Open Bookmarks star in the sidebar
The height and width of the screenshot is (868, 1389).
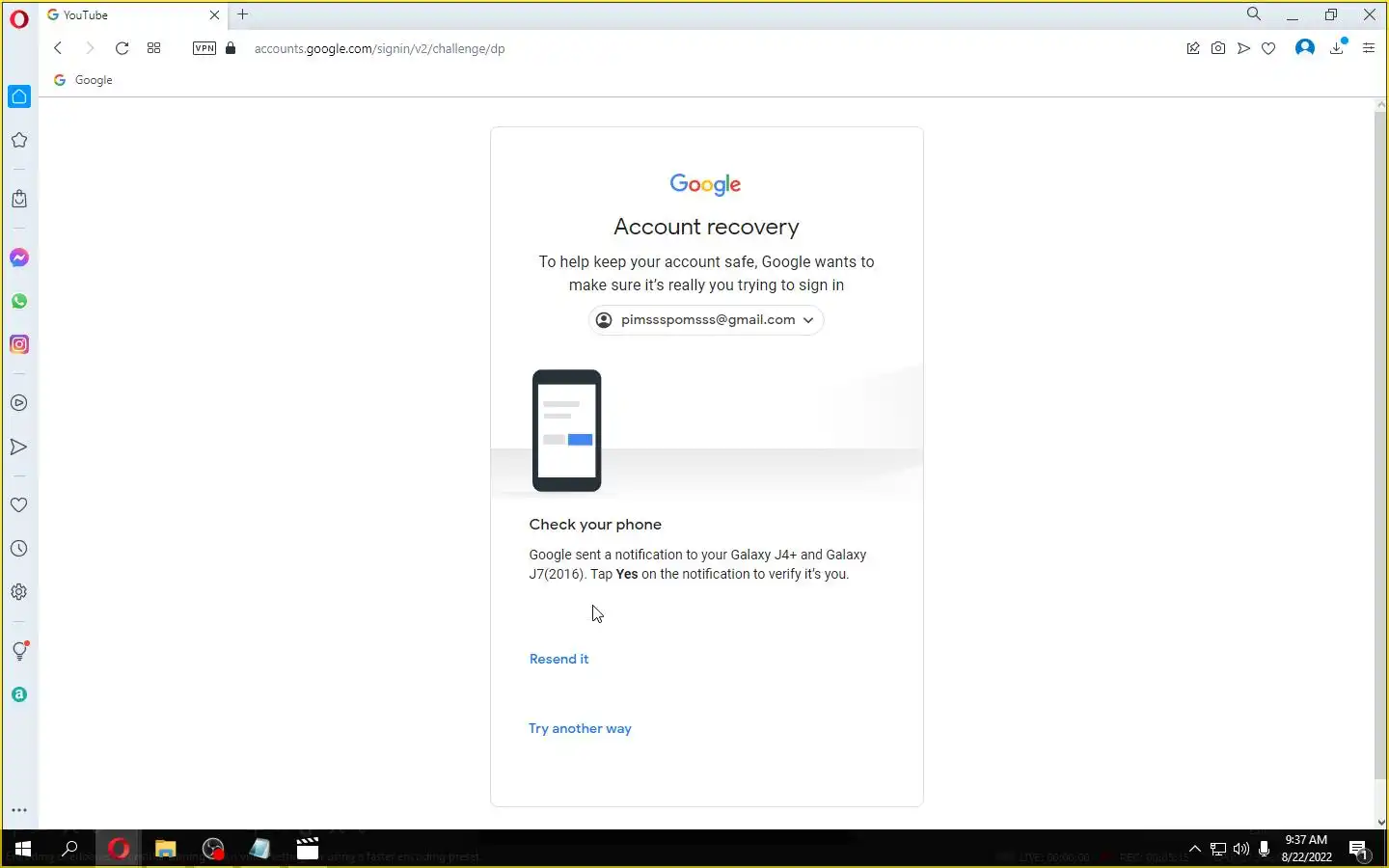(x=19, y=141)
